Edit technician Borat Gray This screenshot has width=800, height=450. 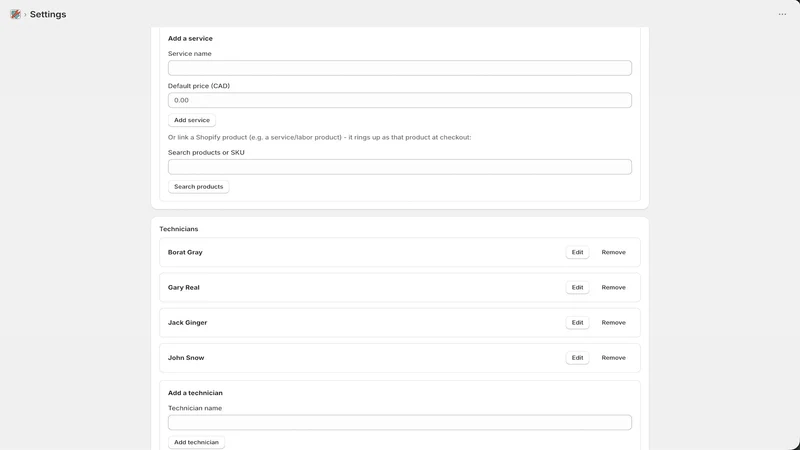pyautogui.click(x=577, y=252)
